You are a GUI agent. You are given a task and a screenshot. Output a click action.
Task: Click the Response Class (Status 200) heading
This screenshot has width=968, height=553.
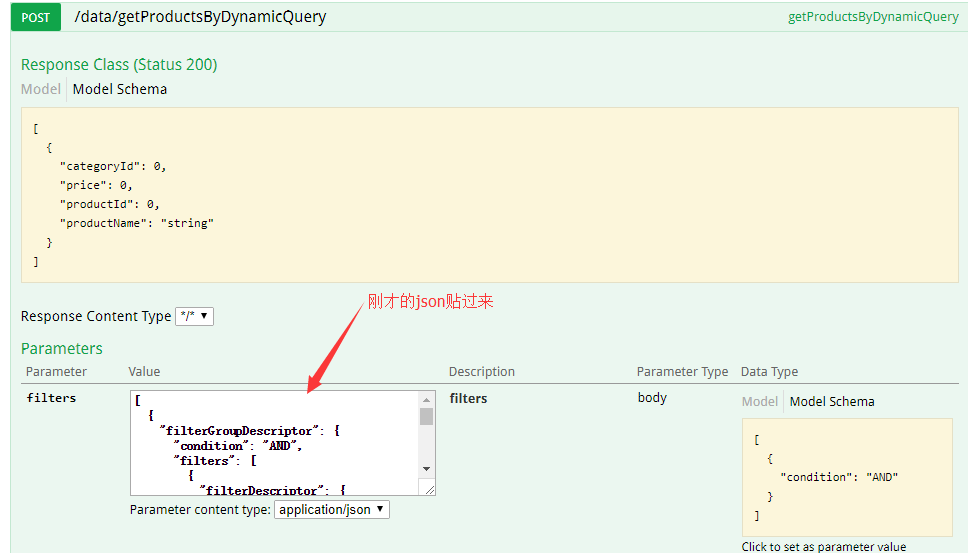119,64
